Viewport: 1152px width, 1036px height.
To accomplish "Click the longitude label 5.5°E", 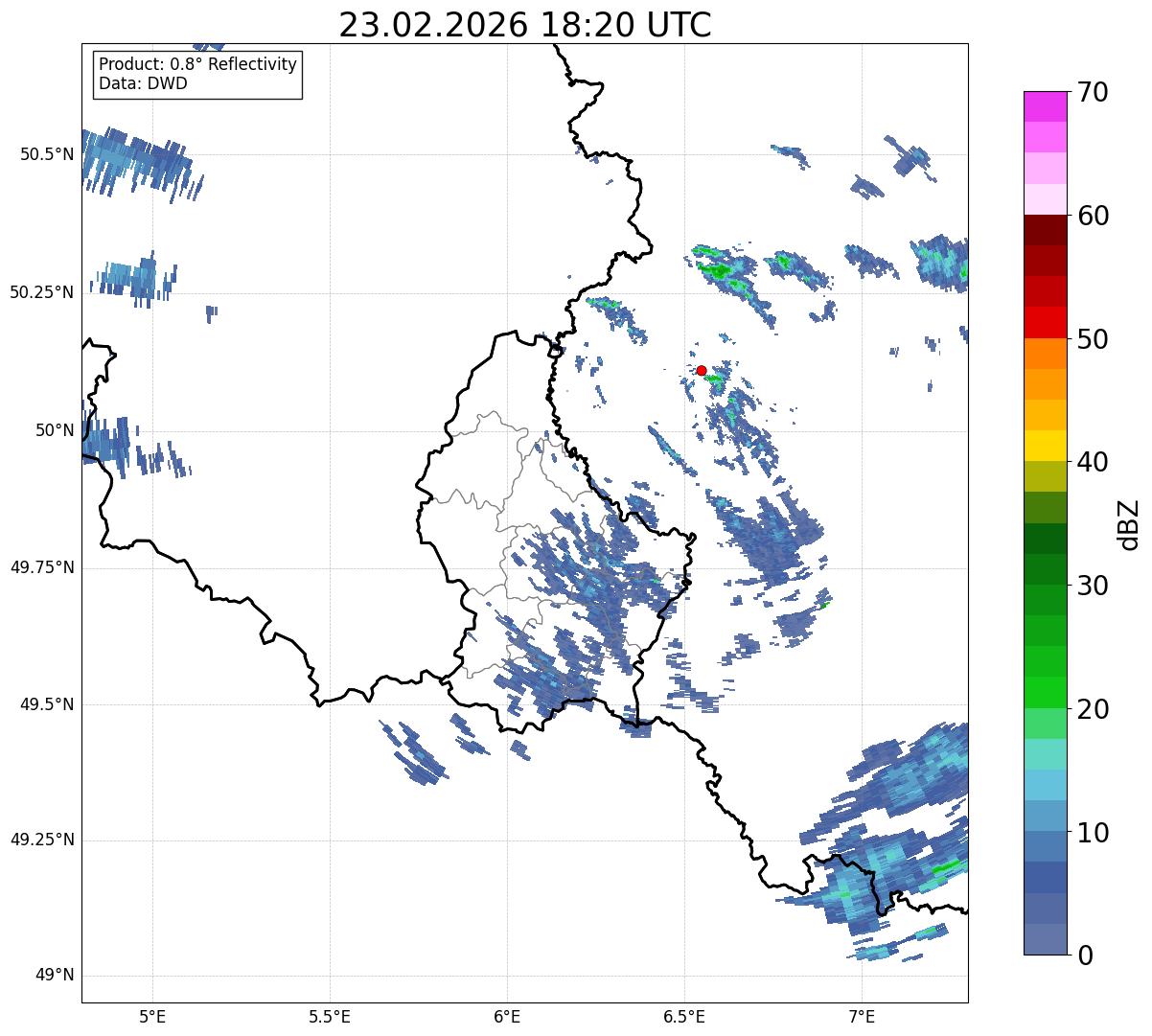I will coord(330,1017).
